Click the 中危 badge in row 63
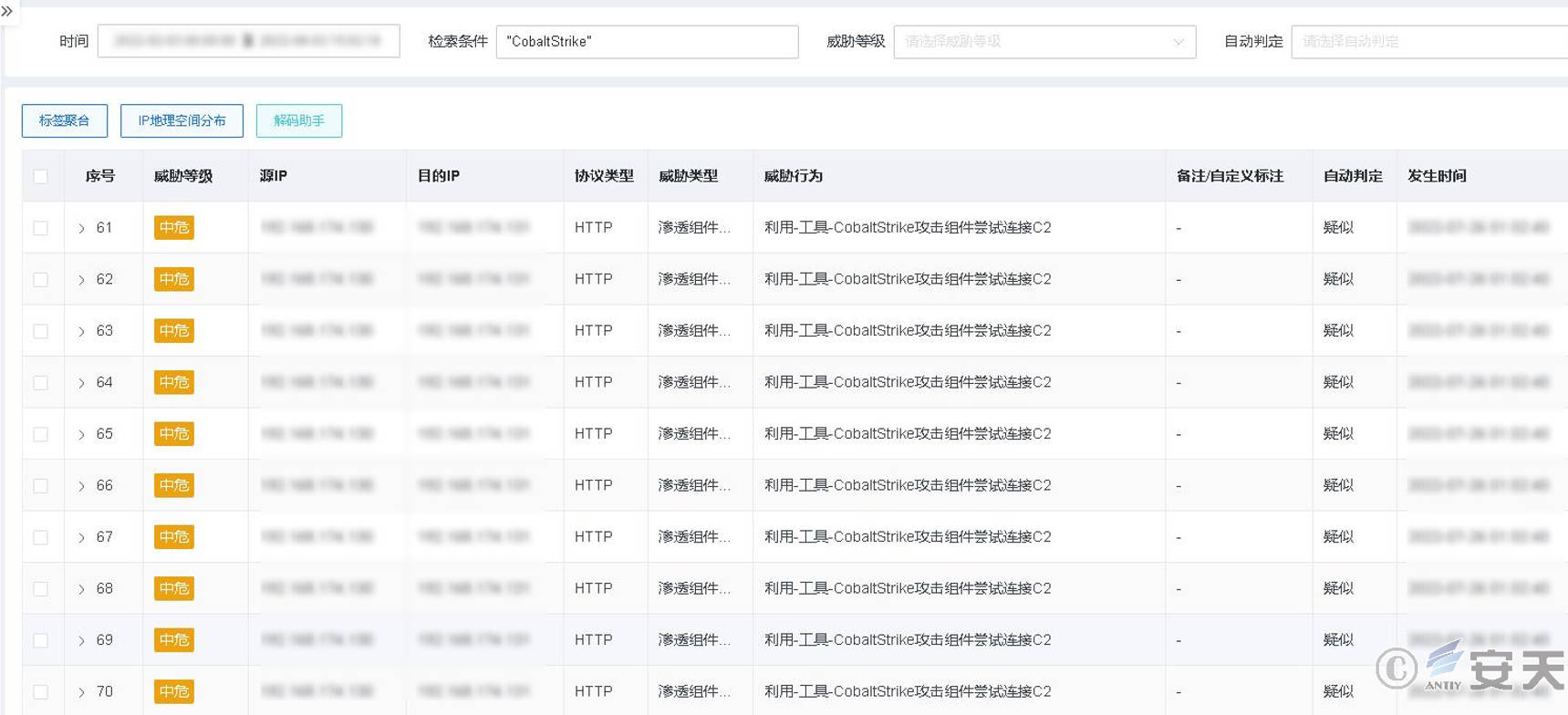Image resolution: width=1568 pixels, height=715 pixels. coord(174,330)
